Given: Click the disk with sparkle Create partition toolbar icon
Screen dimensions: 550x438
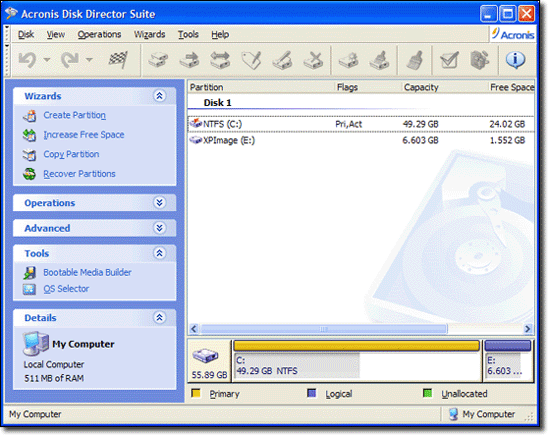Looking at the screenshot, I should pyautogui.click(x=348, y=60).
